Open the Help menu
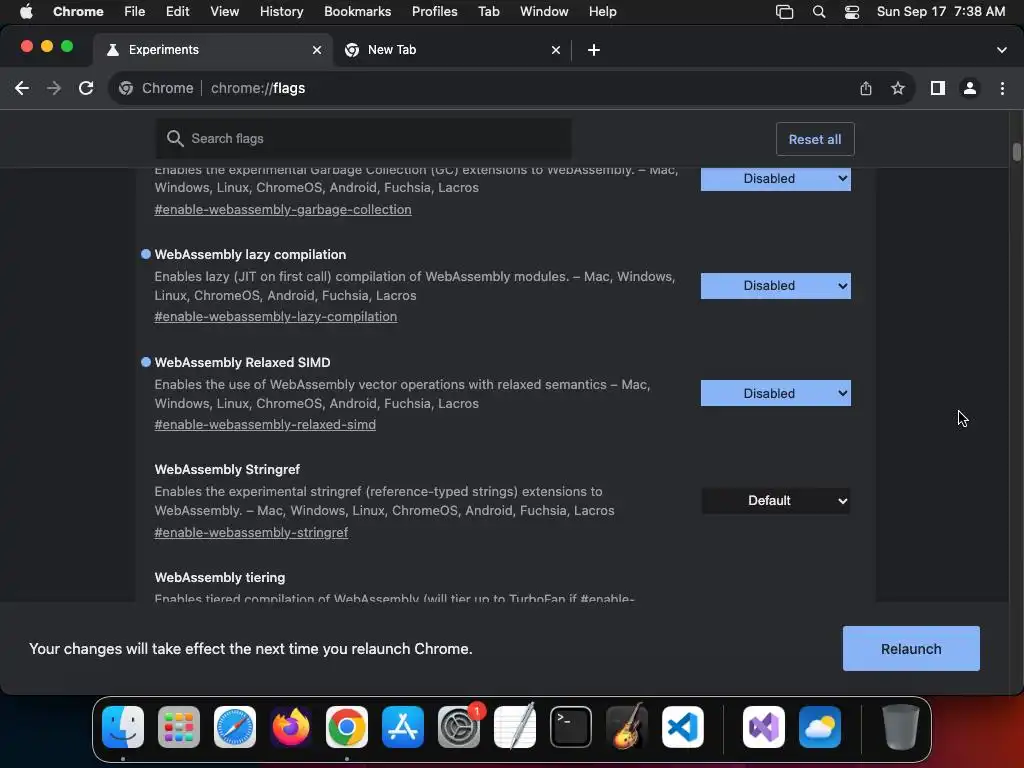The height and width of the screenshot is (768, 1024). (x=602, y=12)
